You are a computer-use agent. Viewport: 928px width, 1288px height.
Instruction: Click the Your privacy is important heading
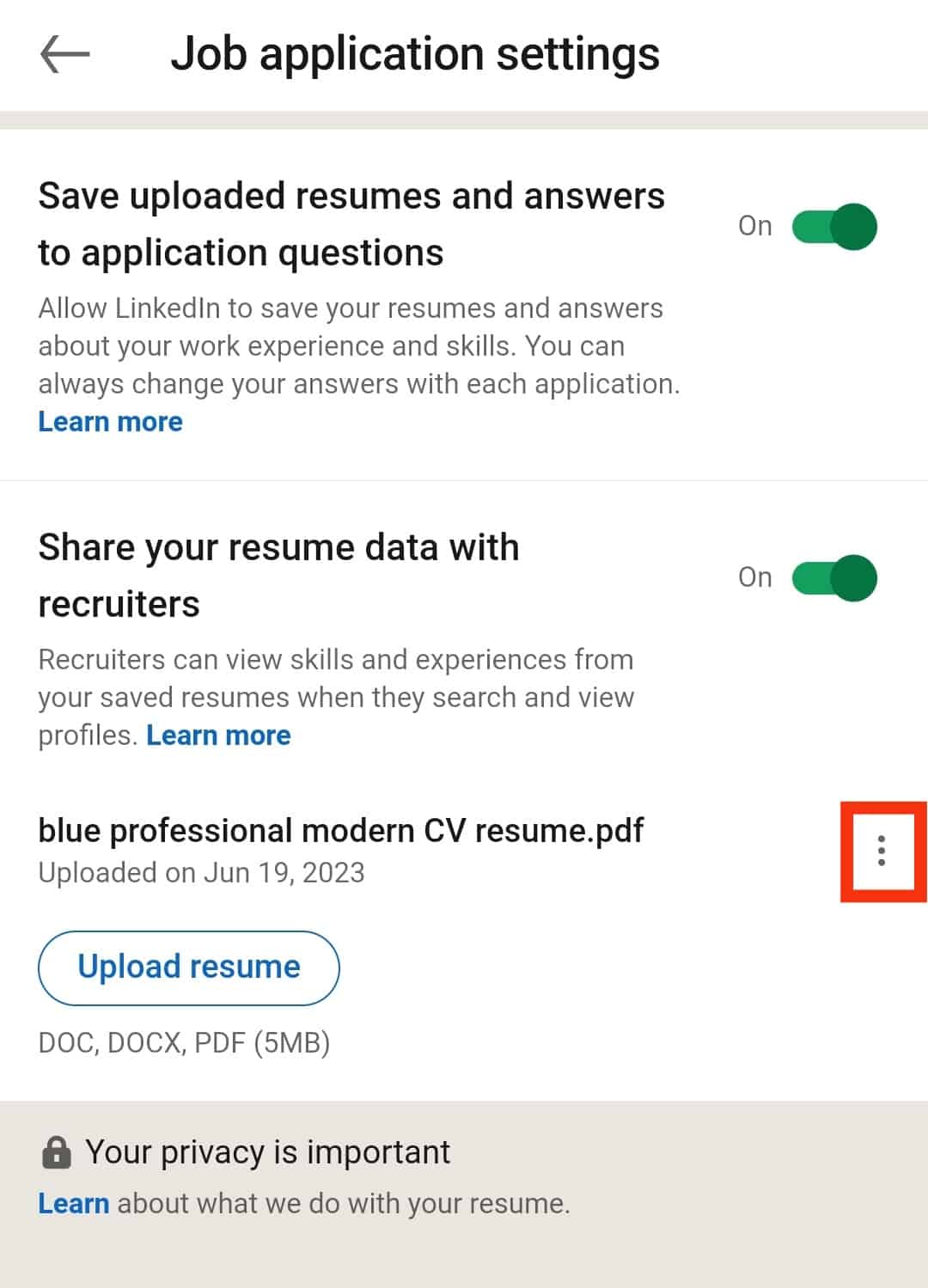[x=267, y=1152]
